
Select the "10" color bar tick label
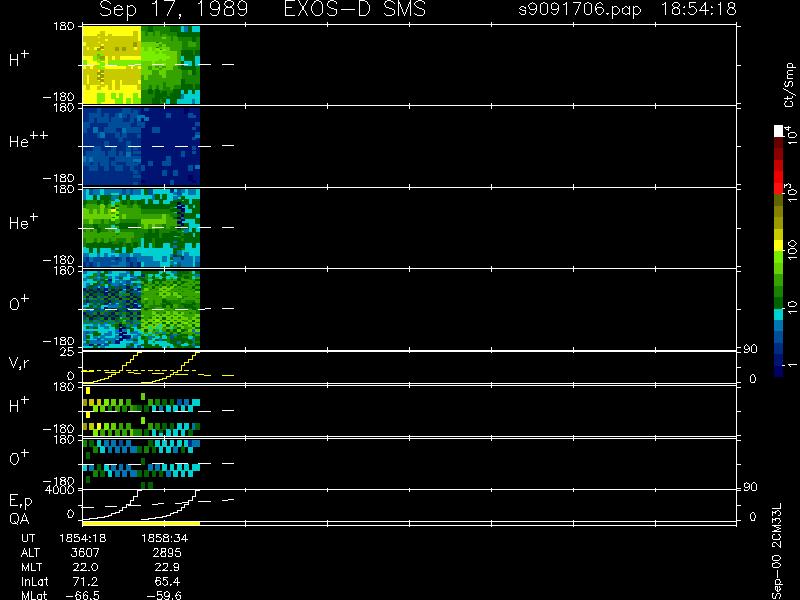pyautogui.click(x=791, y=307)
